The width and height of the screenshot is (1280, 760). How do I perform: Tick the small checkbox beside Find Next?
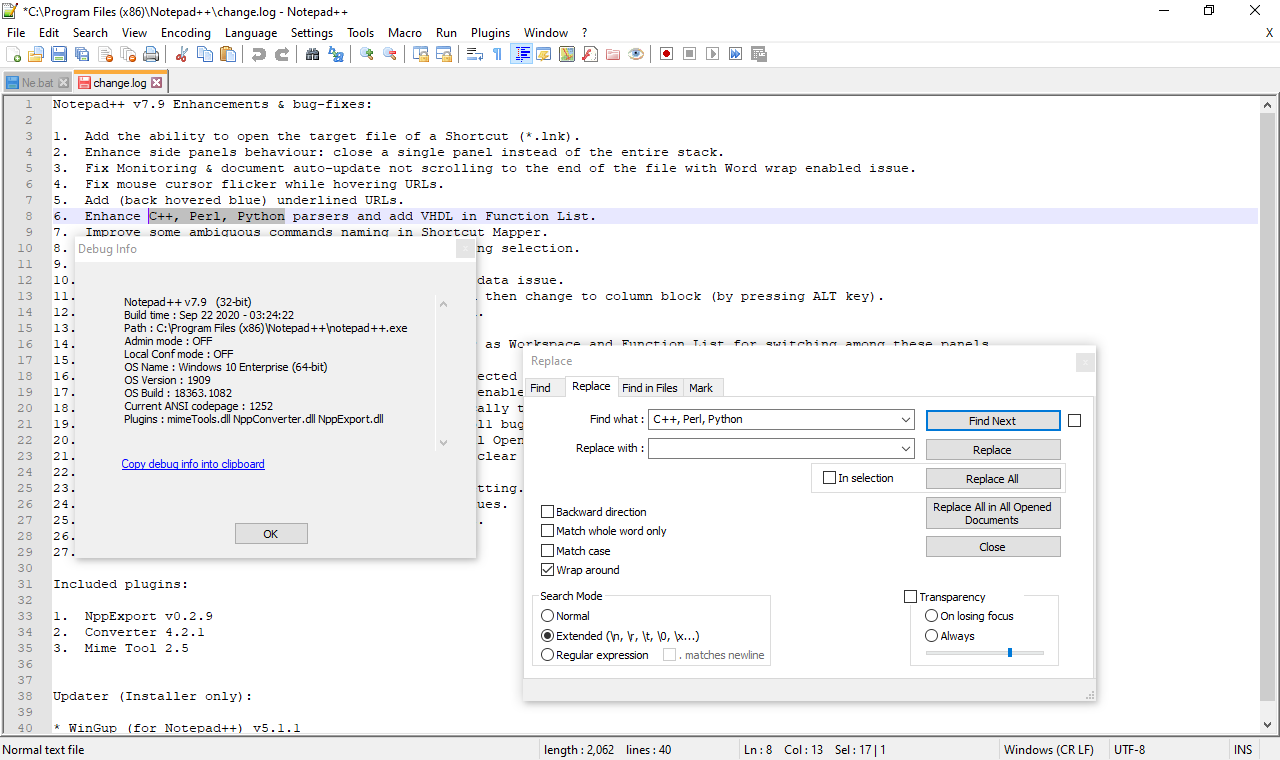click(1075, 421)
